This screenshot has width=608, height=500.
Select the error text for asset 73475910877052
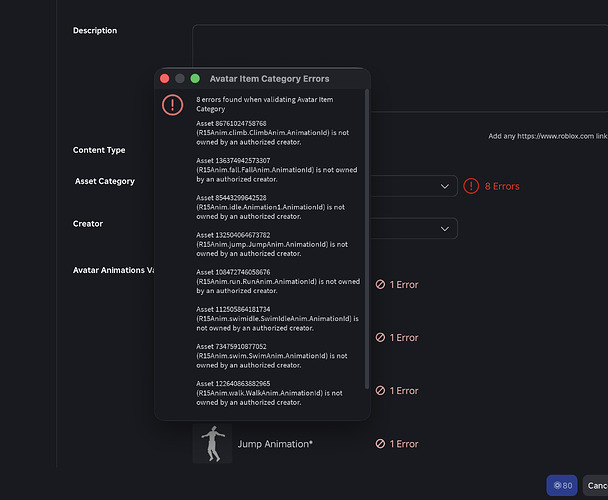tap(272, 356)
